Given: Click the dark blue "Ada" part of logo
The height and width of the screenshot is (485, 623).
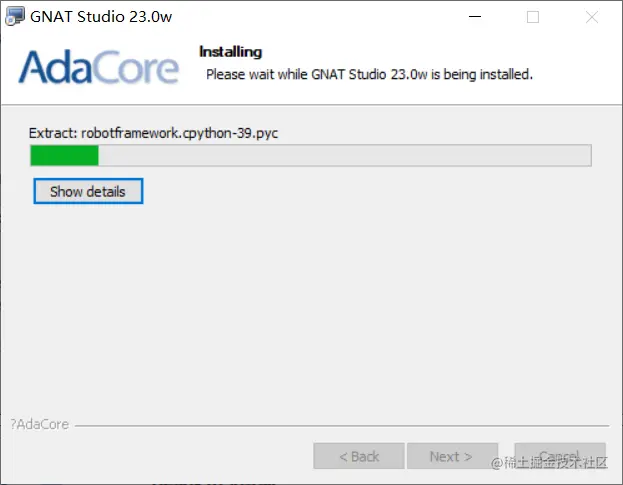Looking at the screenshot, I should [x=56, y=67].
